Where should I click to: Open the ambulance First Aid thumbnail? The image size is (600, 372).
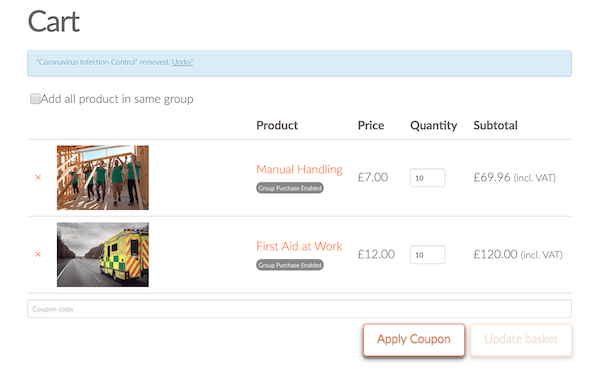pos(103,255)
